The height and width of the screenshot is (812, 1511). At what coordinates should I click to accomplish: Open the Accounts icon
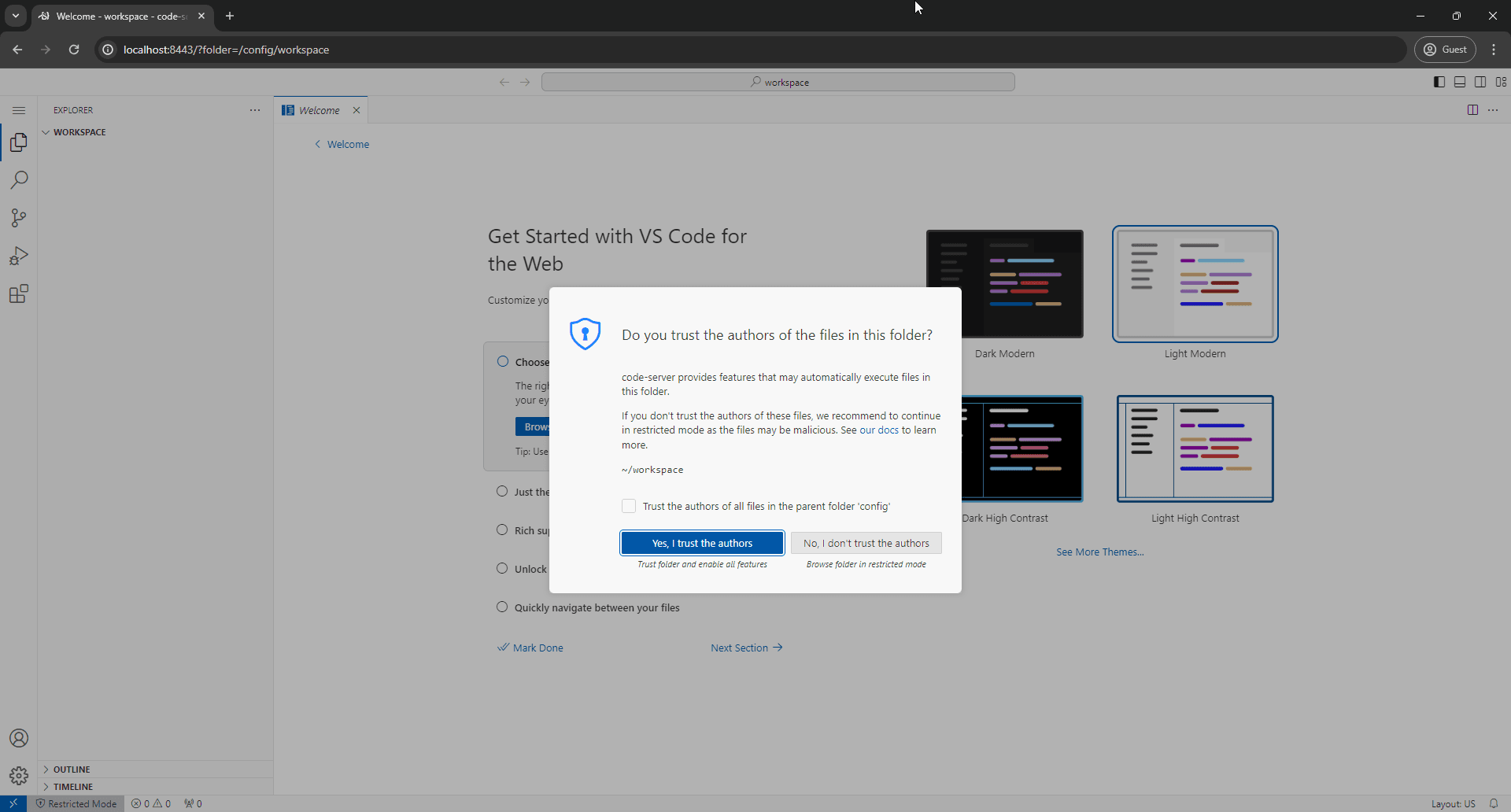click(x=18, y=738)
